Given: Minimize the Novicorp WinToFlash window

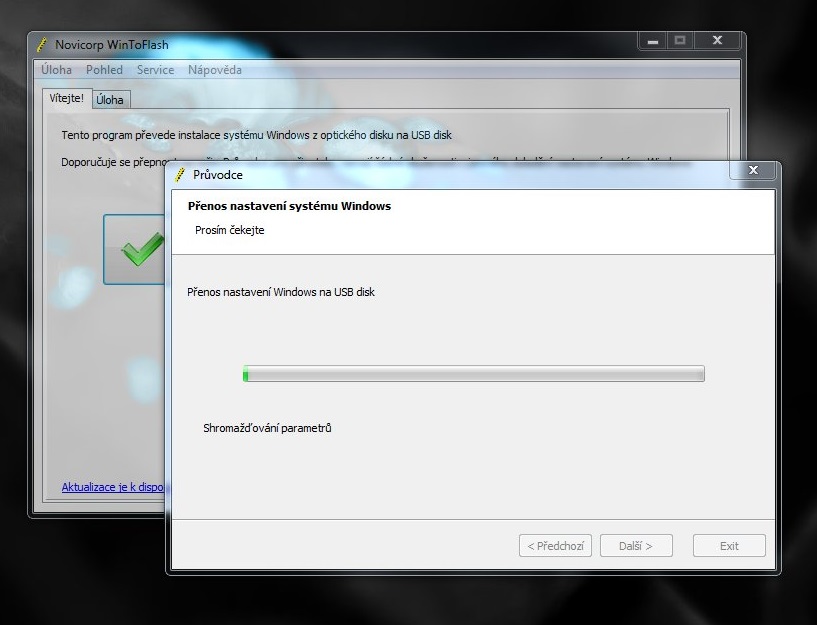Looking at the screenshot, I should tap(653, 41).
